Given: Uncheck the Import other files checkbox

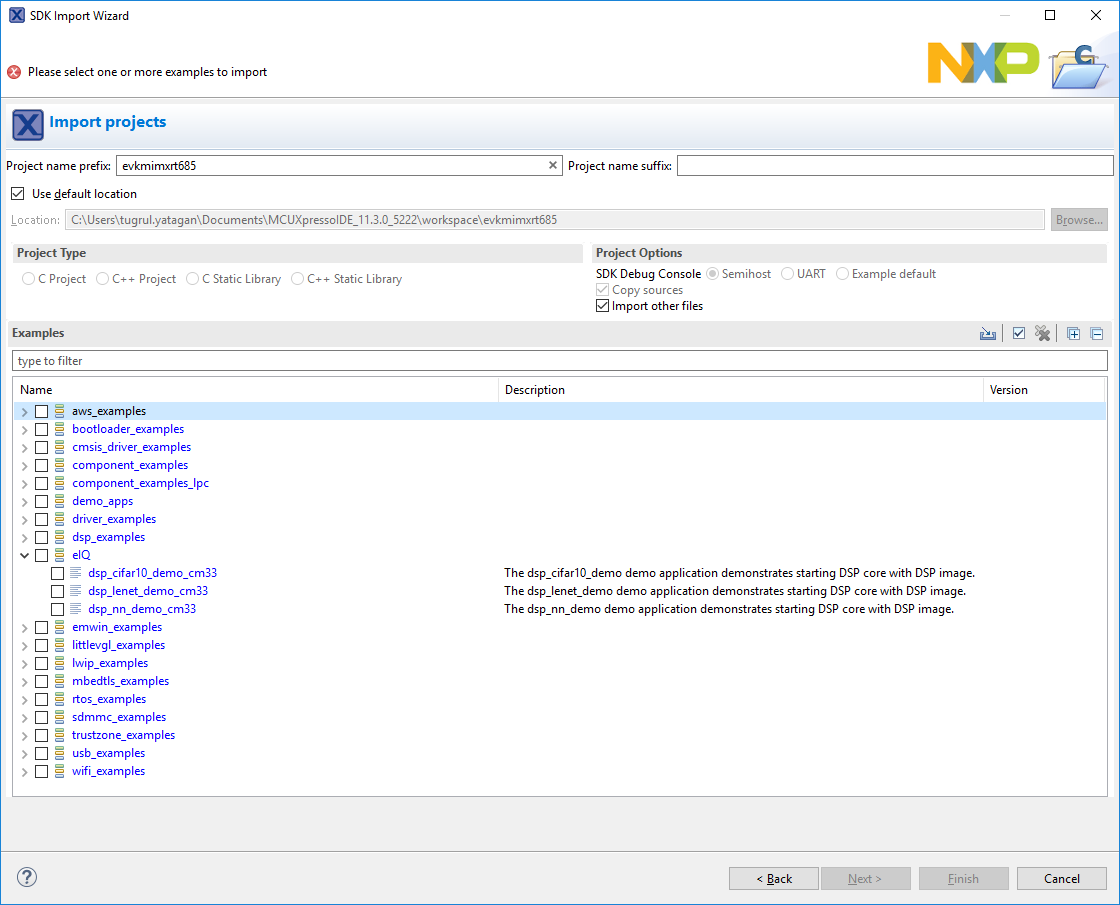Looking at the screenshot, I should point(602,306).
